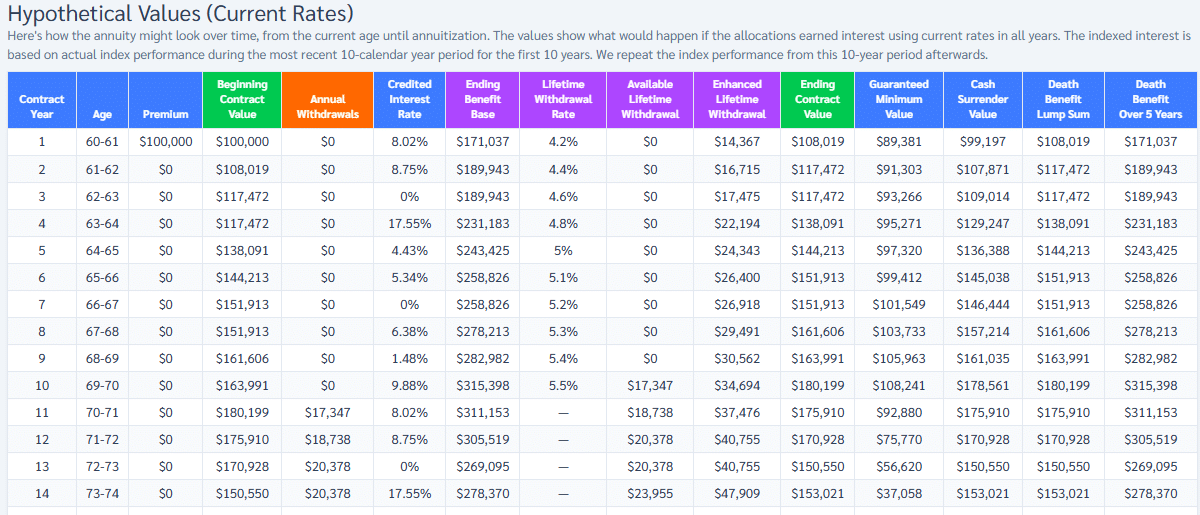The image size is (1200, 515).
Task: Click annual withdrawals $18,738 in year 12
Action: point(328,440)
